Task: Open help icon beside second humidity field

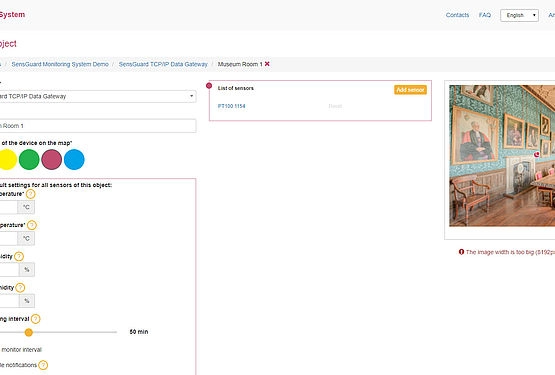Action: click(21, 288)
